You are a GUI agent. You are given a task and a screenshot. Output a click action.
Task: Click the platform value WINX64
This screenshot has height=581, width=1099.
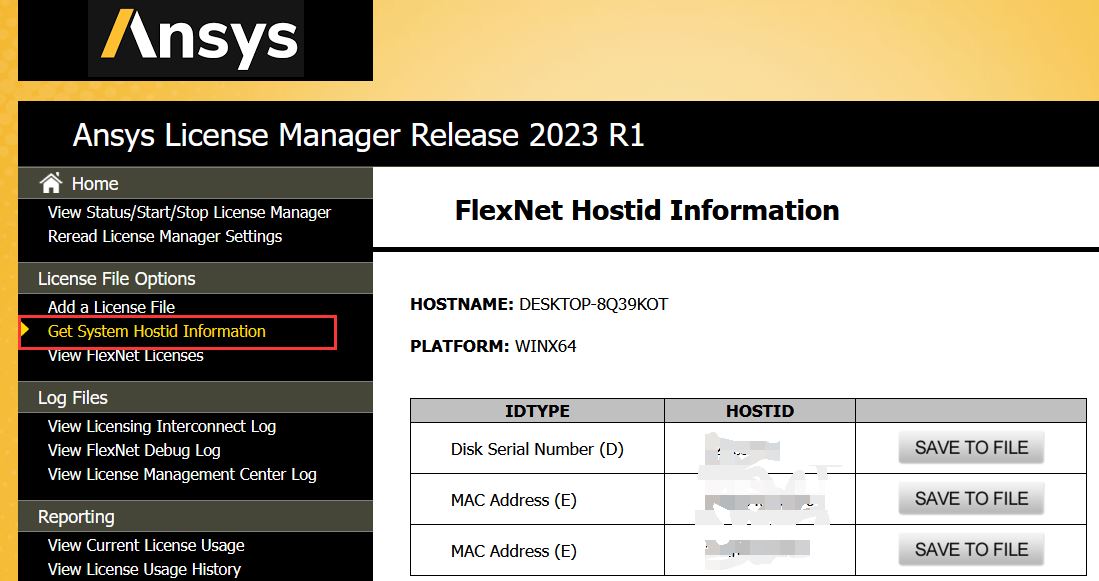tap(545, 346)
